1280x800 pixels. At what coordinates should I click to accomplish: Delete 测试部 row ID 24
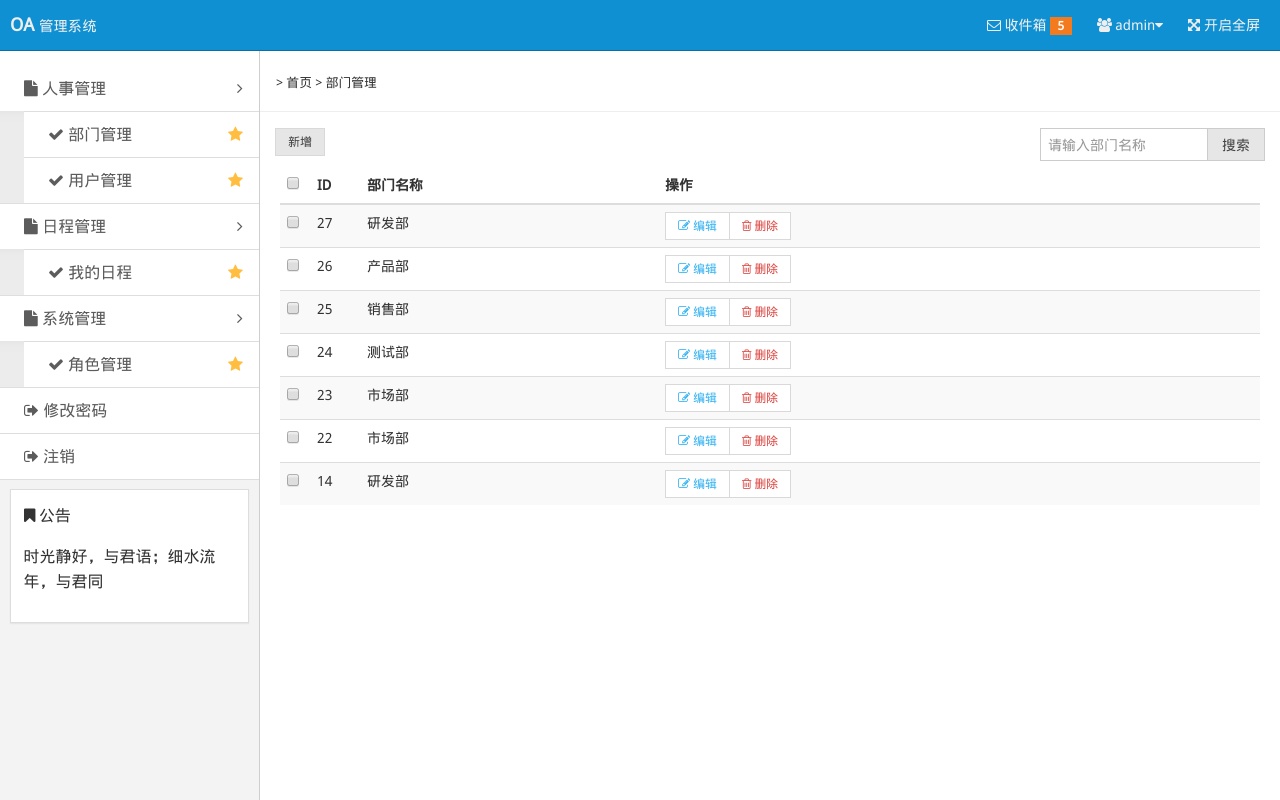[x=760, y=355]
